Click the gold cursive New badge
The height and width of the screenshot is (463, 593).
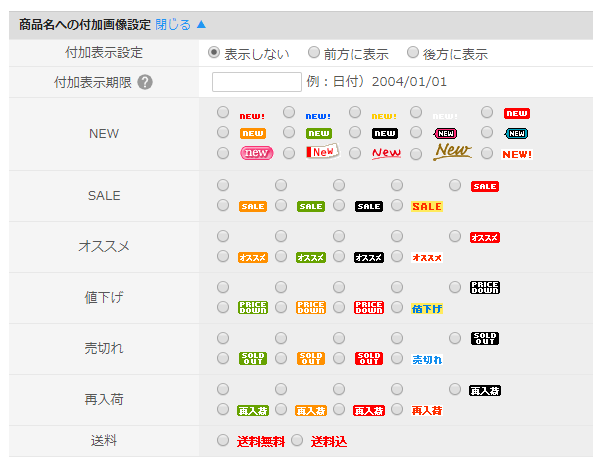point(452,152)
